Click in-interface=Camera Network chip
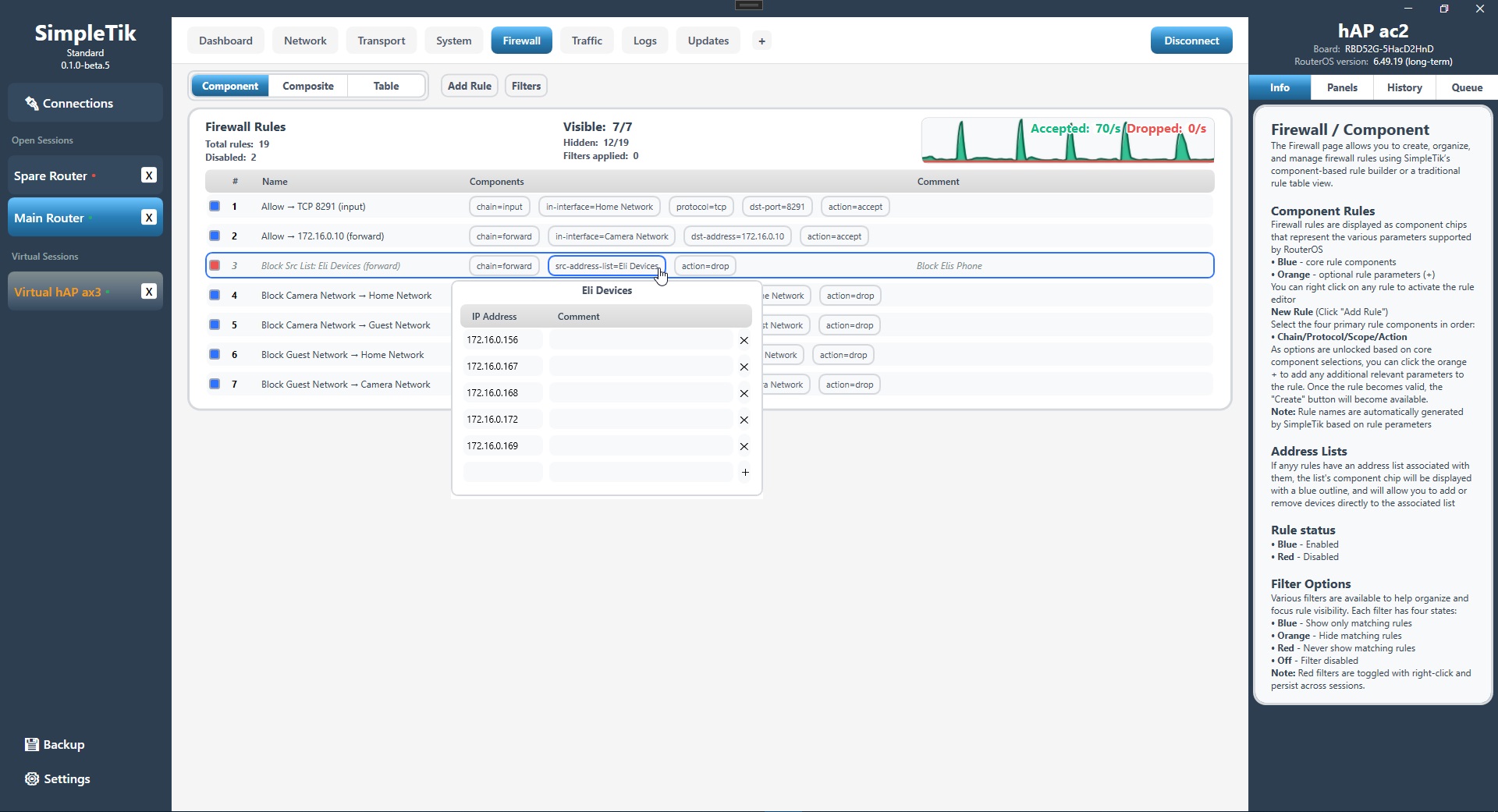 612,236
